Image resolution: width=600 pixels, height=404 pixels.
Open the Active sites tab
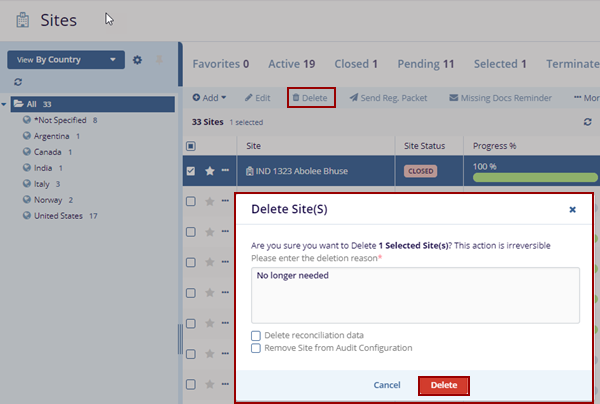coord(294,63)
